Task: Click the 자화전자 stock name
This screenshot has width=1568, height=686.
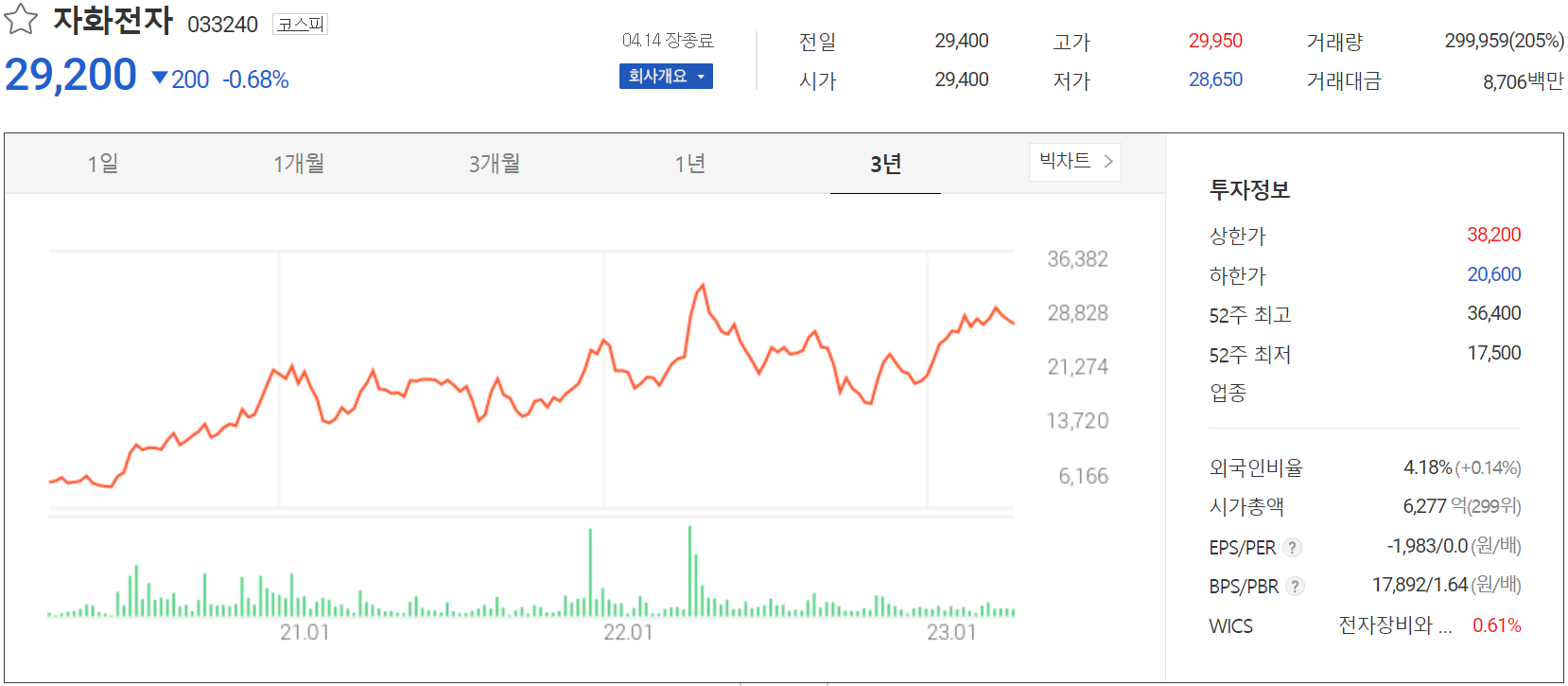Action: (113, 20)
